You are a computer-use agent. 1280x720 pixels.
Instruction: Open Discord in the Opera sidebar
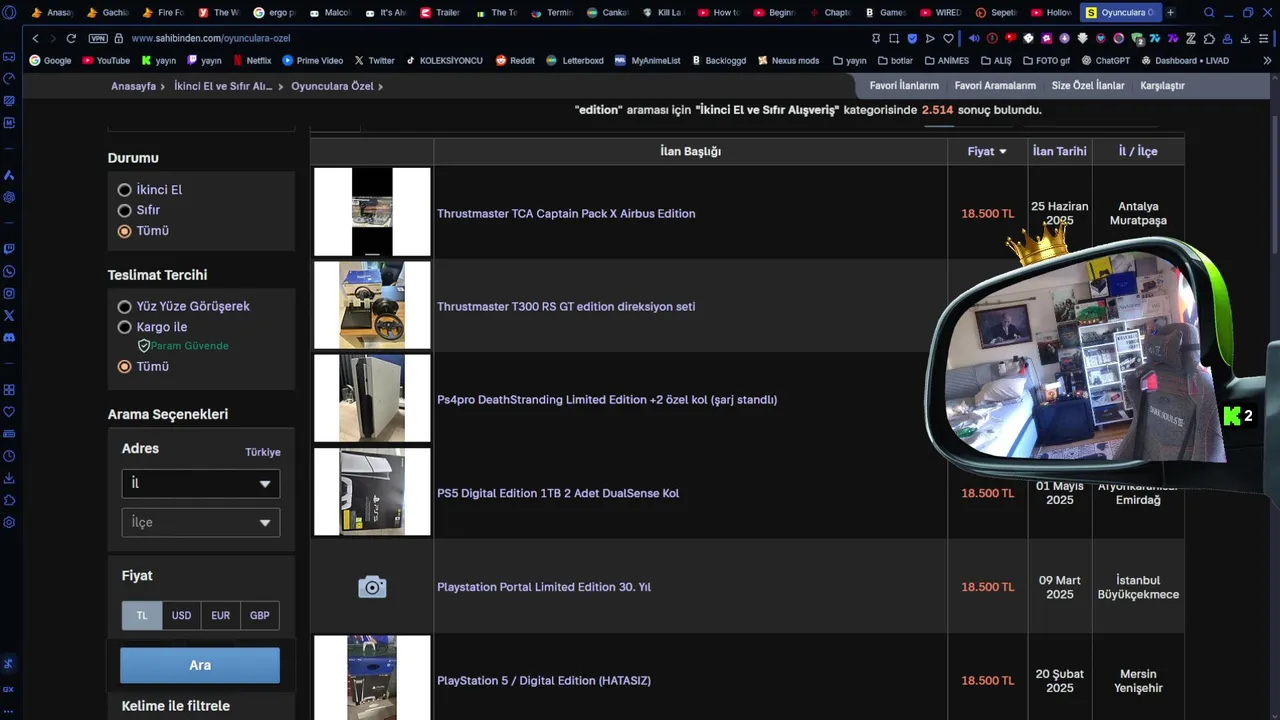click(9, 337)
